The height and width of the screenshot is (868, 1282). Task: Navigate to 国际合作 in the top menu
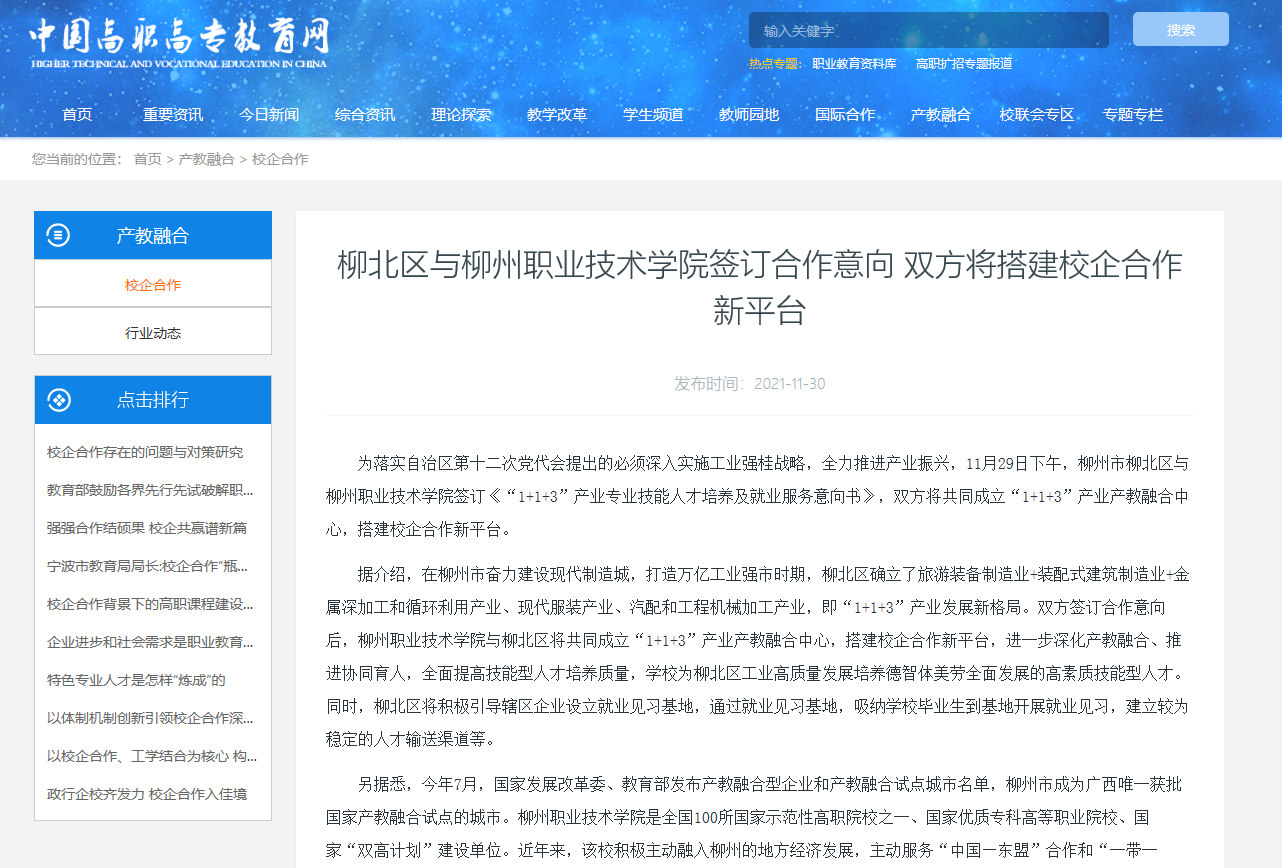[845, 114]
